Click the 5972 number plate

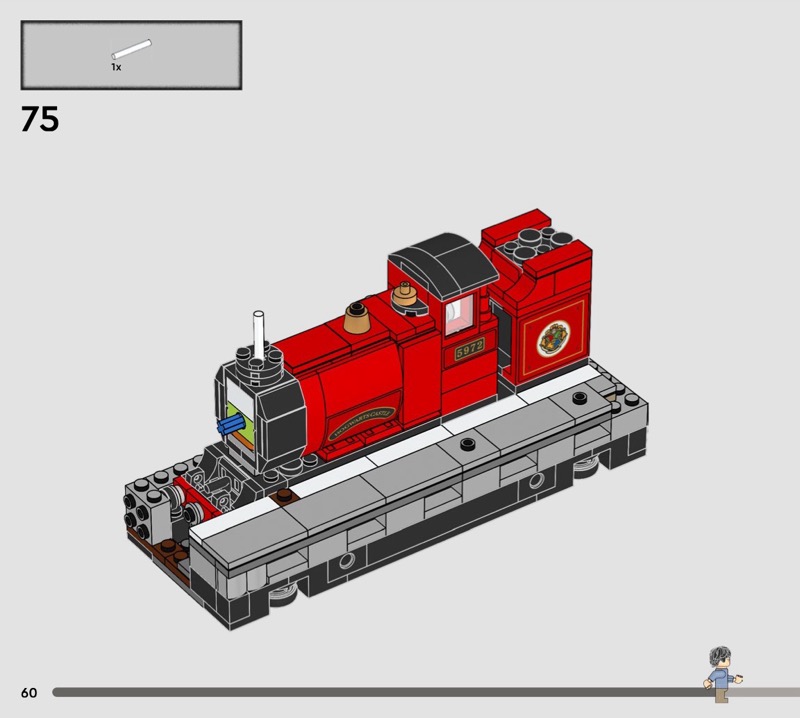pos(469,348)
